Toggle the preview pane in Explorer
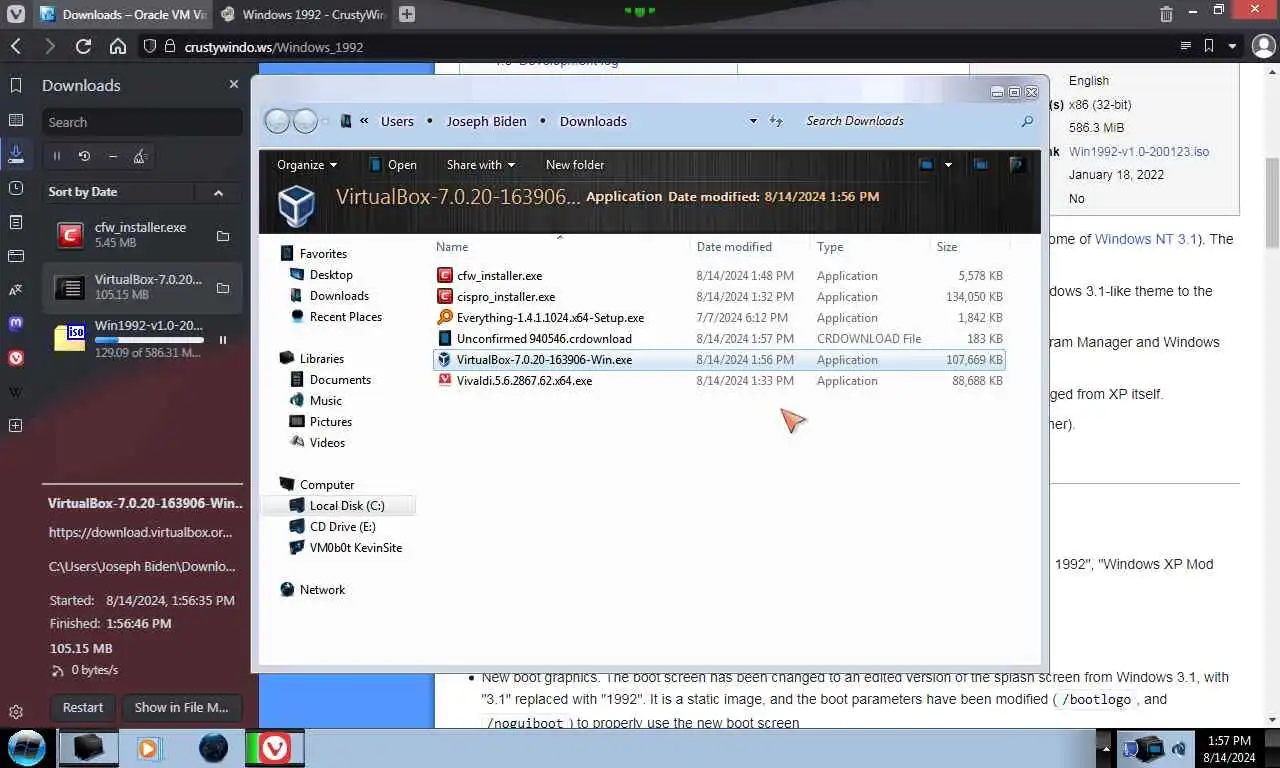Viewport: 1280px width, 768px height. point(981,165)
